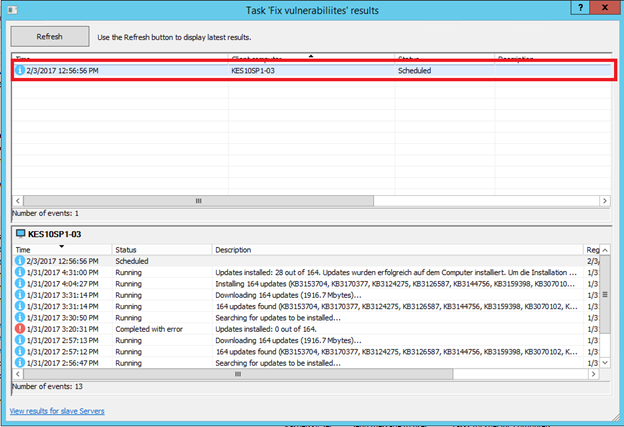Sort lower list by Status column header

[x=160, y=249]
